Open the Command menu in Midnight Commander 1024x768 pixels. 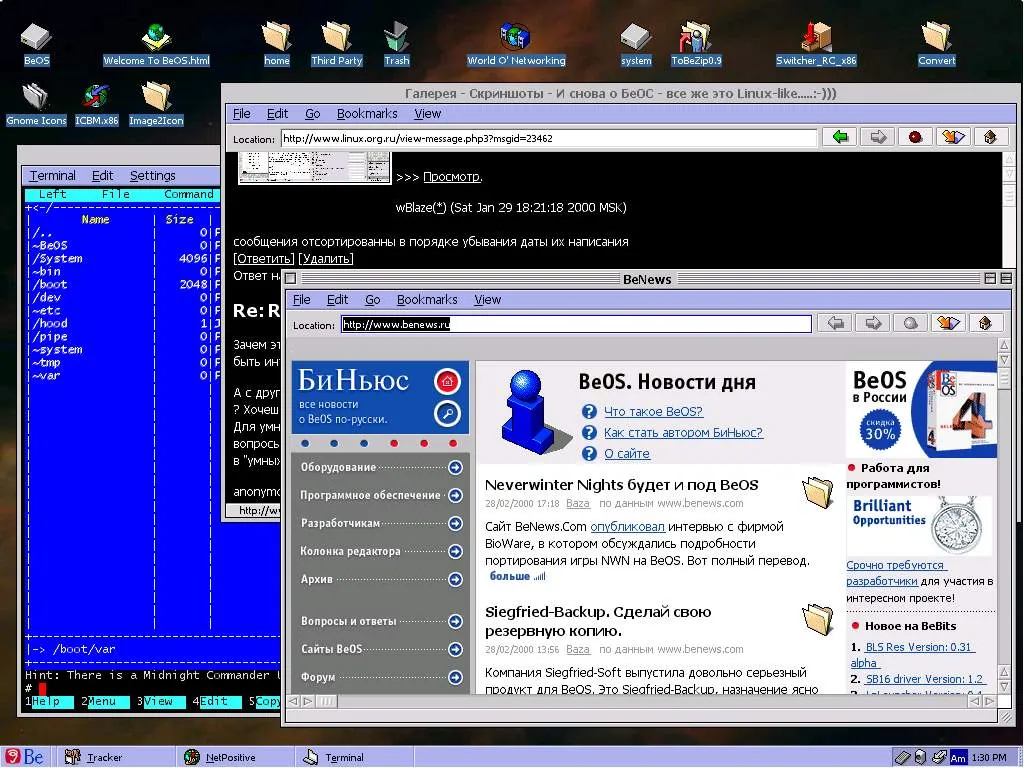189,194
